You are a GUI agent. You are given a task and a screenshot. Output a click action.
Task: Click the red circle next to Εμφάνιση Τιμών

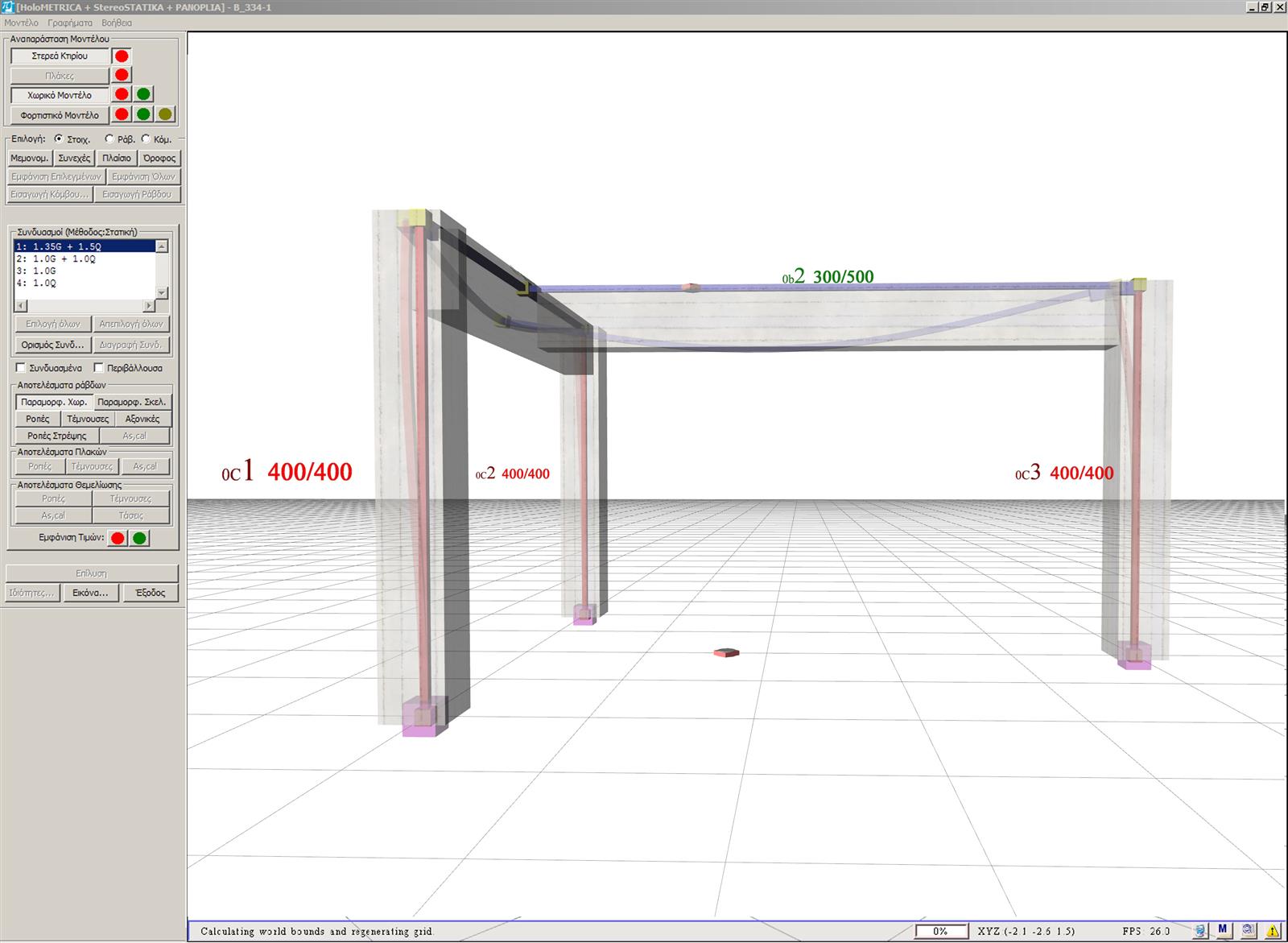click(x=118, y=538)
